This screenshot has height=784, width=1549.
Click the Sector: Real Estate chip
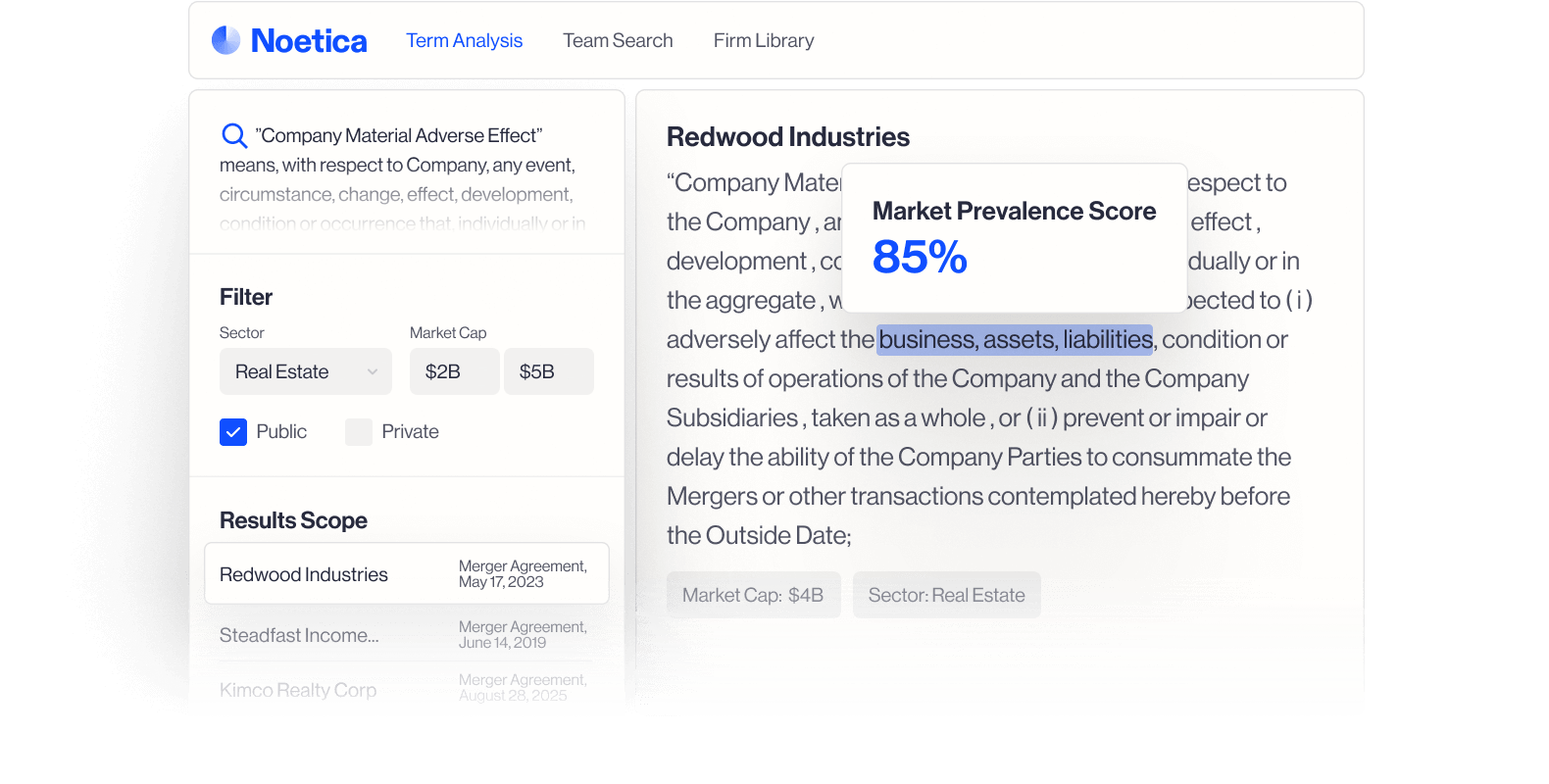[x=946, y=595]
